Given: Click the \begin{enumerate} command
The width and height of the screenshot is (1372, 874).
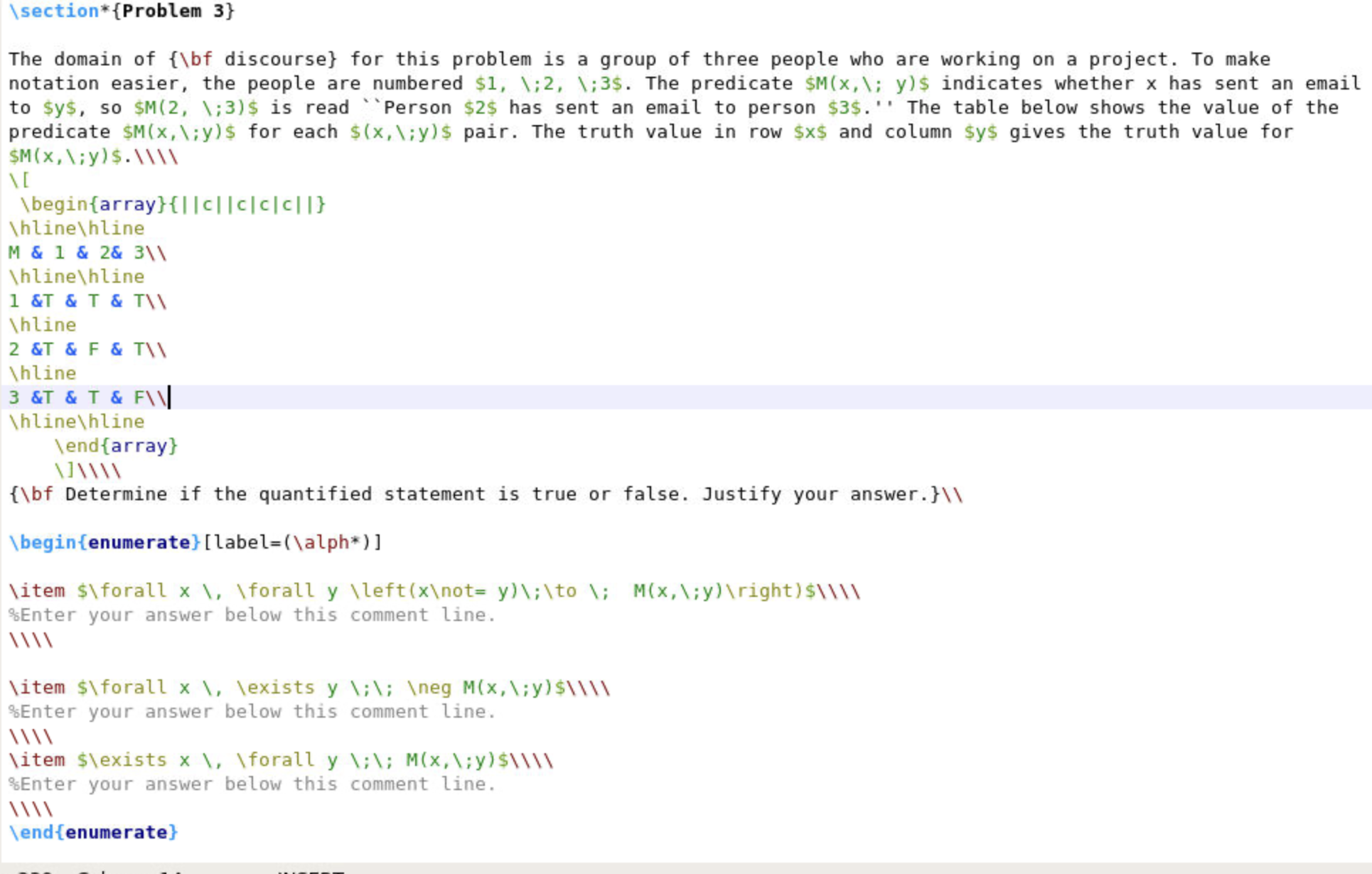Looking at the screenshot, I should (x=104, y=543).
